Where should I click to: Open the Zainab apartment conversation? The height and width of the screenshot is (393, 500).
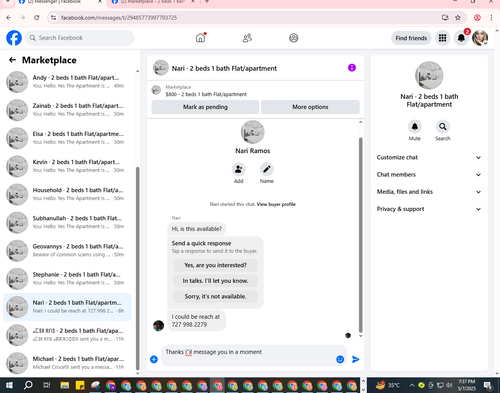point(68,110)
